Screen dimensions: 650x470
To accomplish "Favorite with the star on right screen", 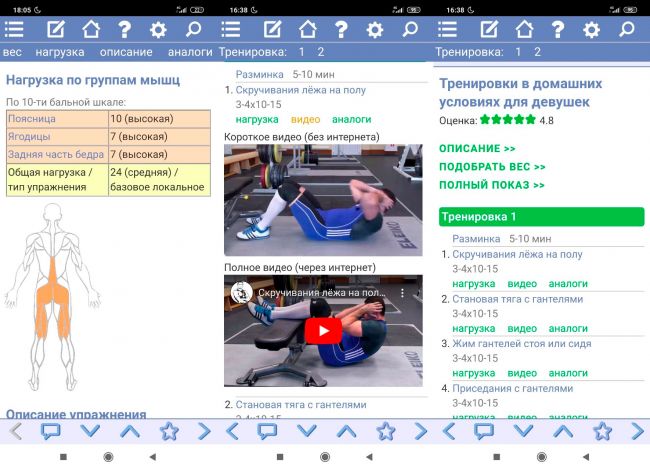I will point(603,431).
